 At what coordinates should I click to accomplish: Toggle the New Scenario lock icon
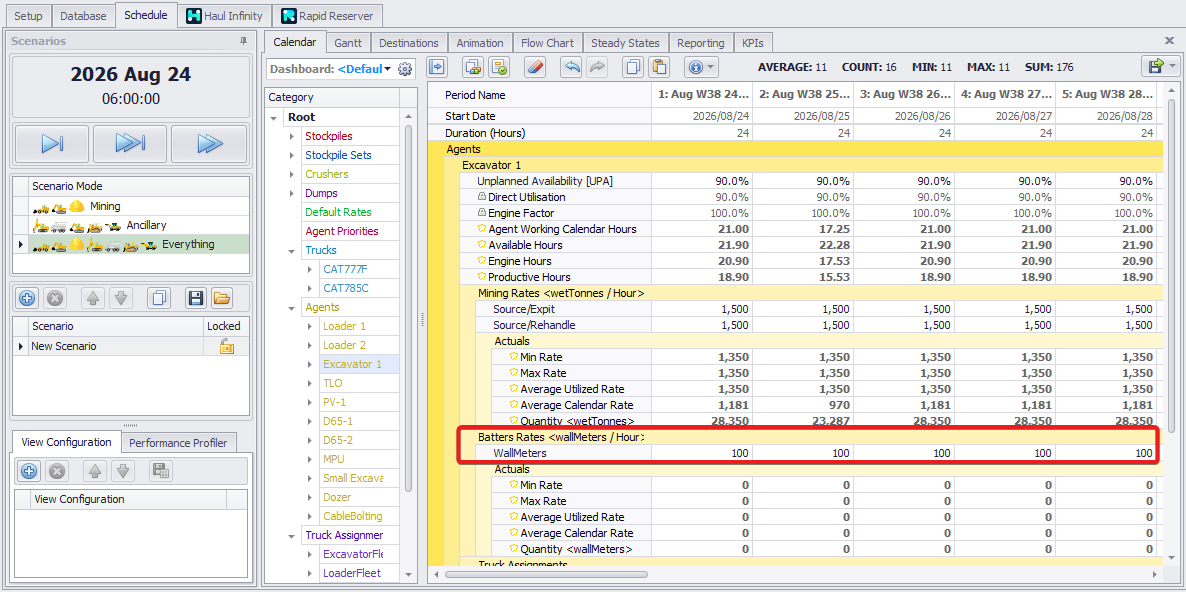227,346
